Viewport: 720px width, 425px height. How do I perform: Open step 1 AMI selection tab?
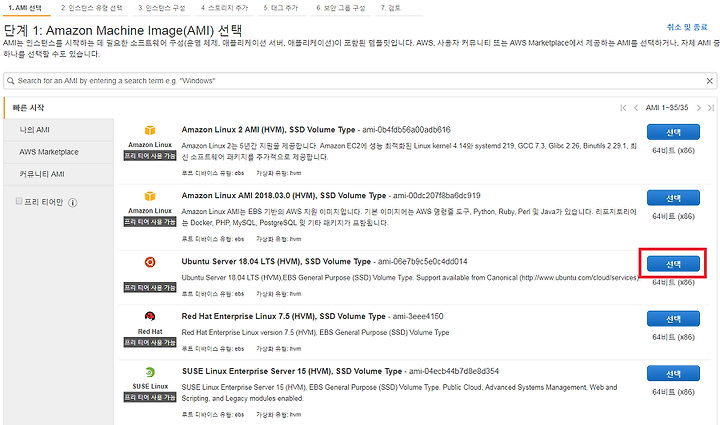[x=25, y=8]
